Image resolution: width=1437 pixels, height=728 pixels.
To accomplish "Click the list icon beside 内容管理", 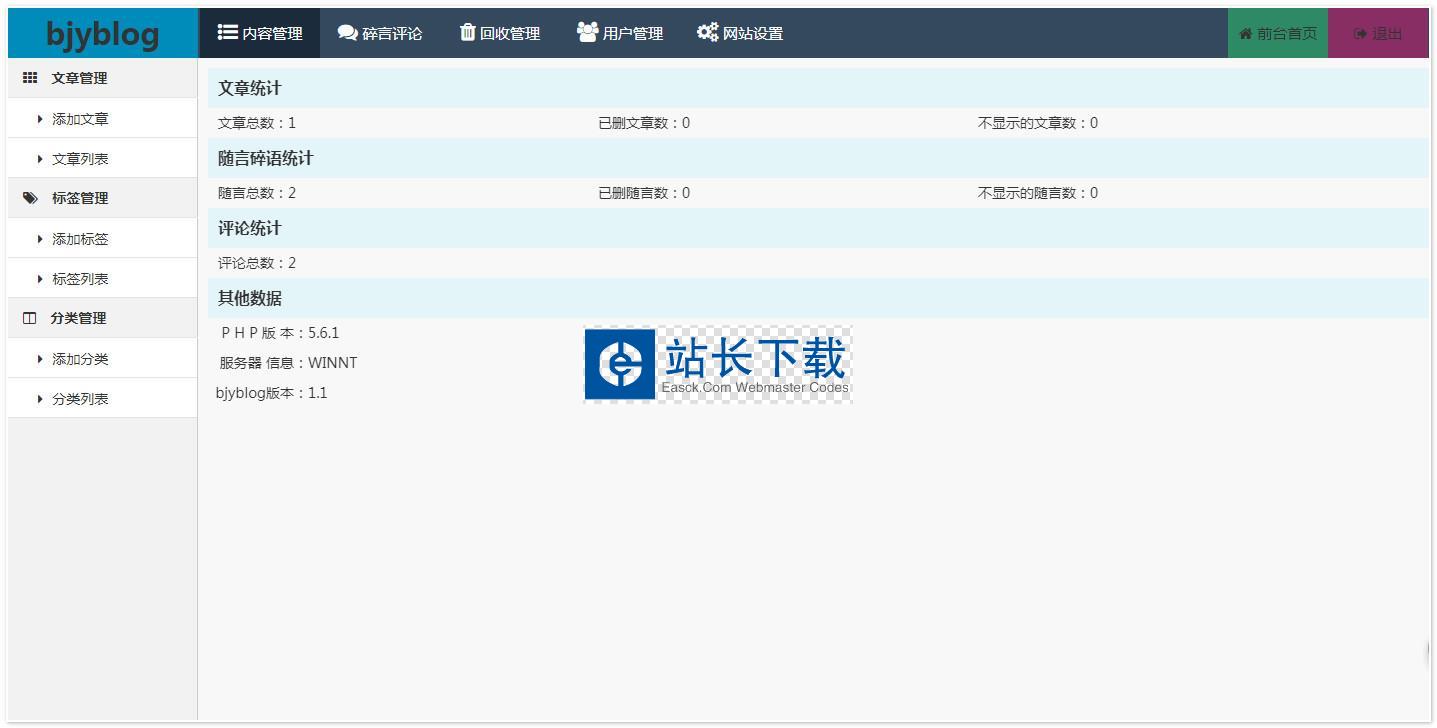I will [228, 32].
